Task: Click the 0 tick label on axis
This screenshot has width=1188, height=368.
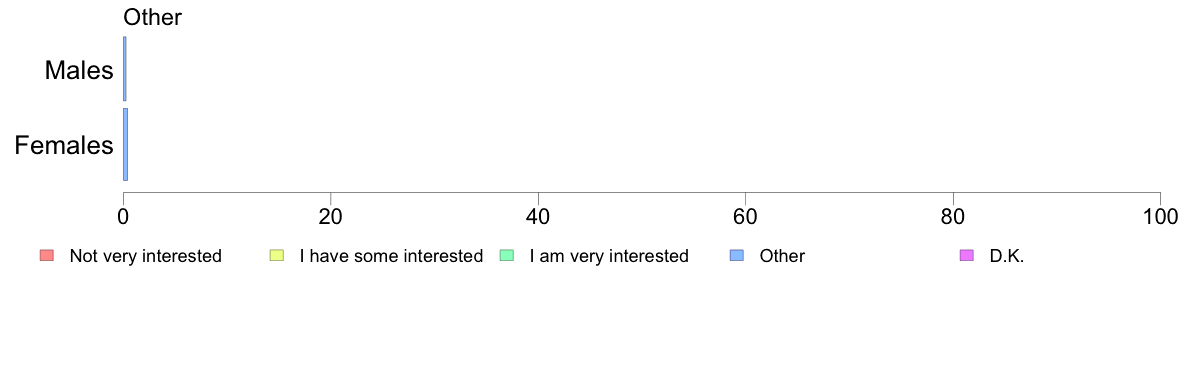Action: [x=123, y=217]
